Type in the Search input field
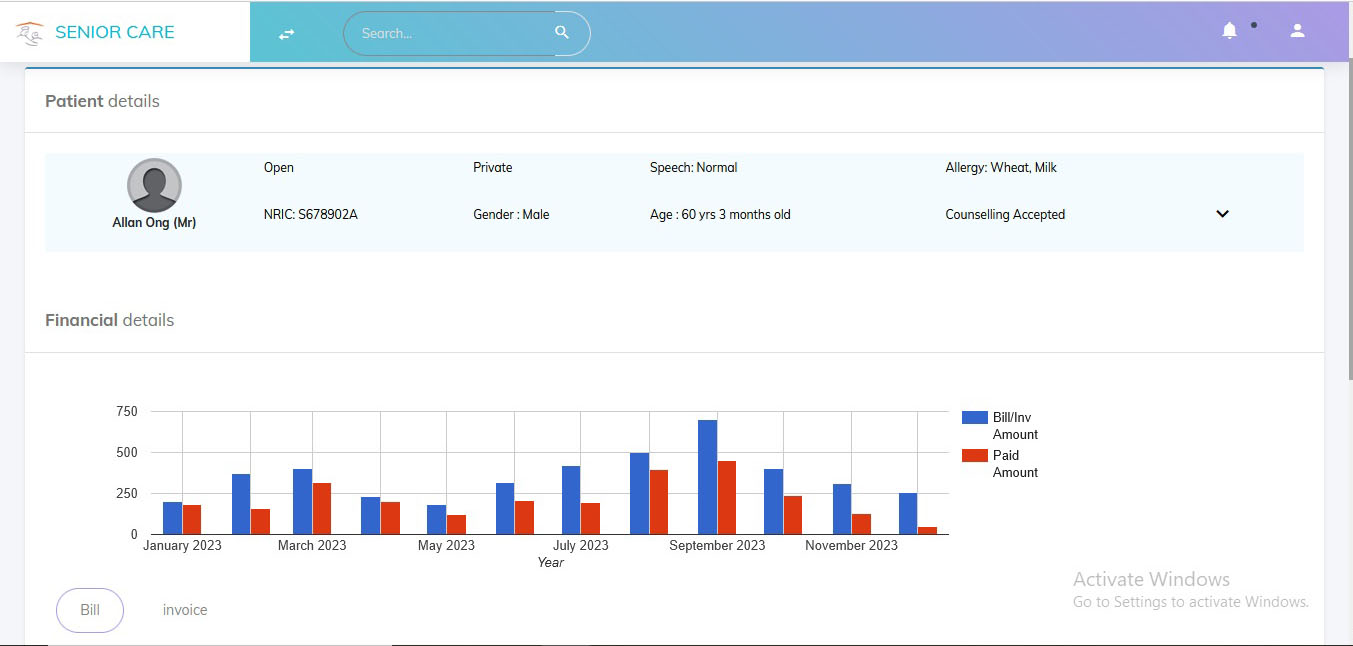This screenshot has width=1353, height=646. coord(450,33)
